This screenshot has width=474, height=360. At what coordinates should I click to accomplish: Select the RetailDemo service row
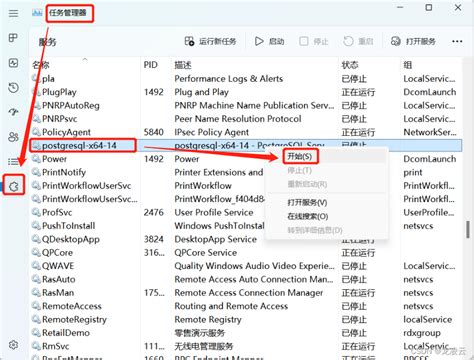point(246,333)
